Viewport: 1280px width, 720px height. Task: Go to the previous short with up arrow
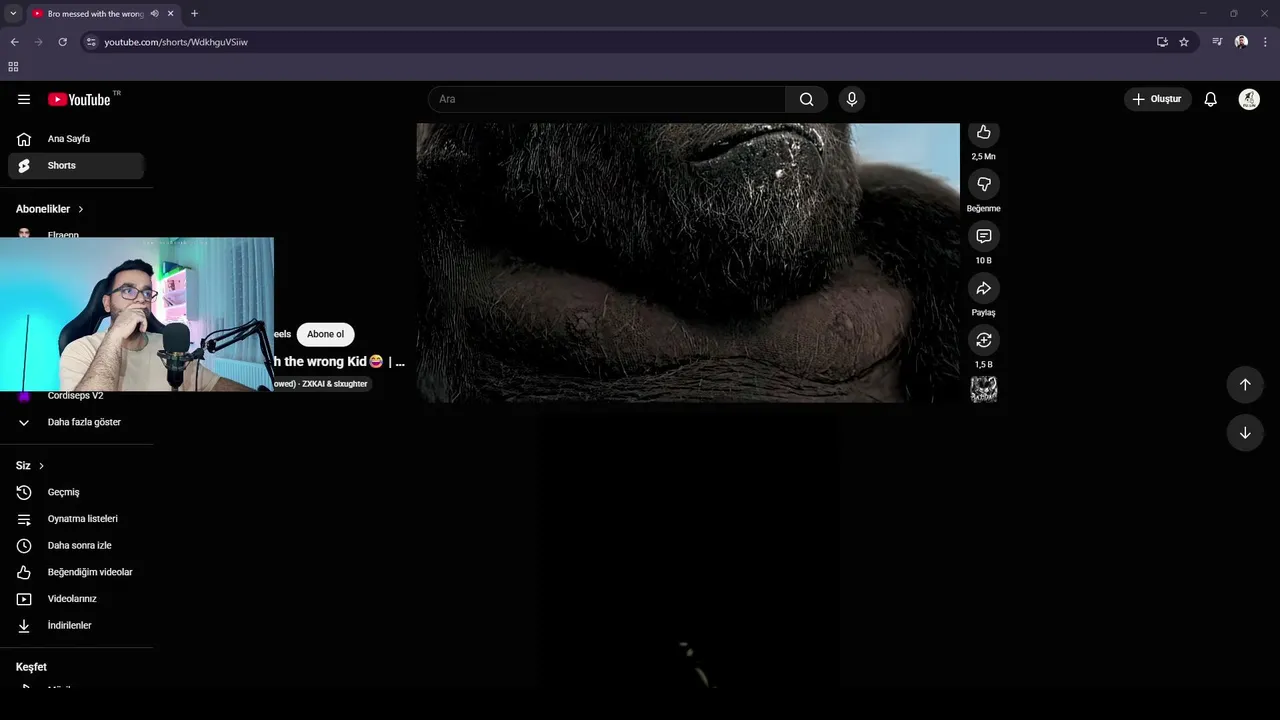[1245, 385]
